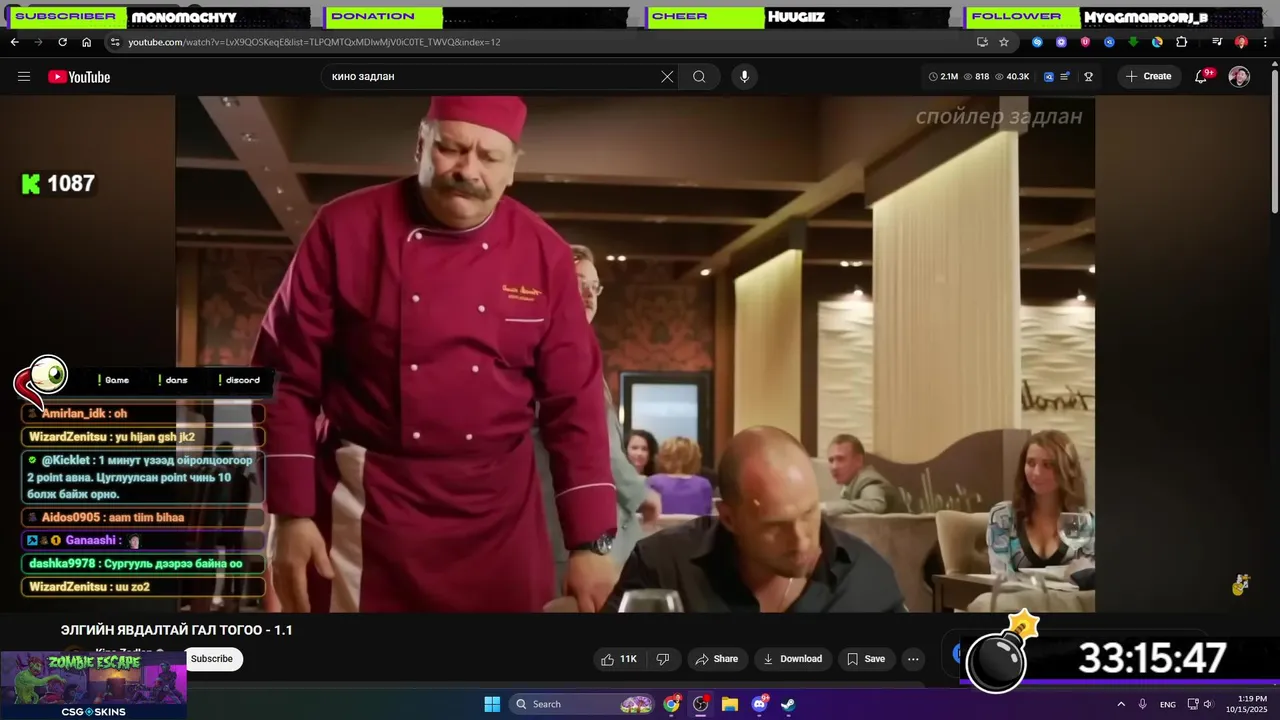Screen dimensions: 1280x720
Task: Subscribe to the channel
Action: [212, 659]
